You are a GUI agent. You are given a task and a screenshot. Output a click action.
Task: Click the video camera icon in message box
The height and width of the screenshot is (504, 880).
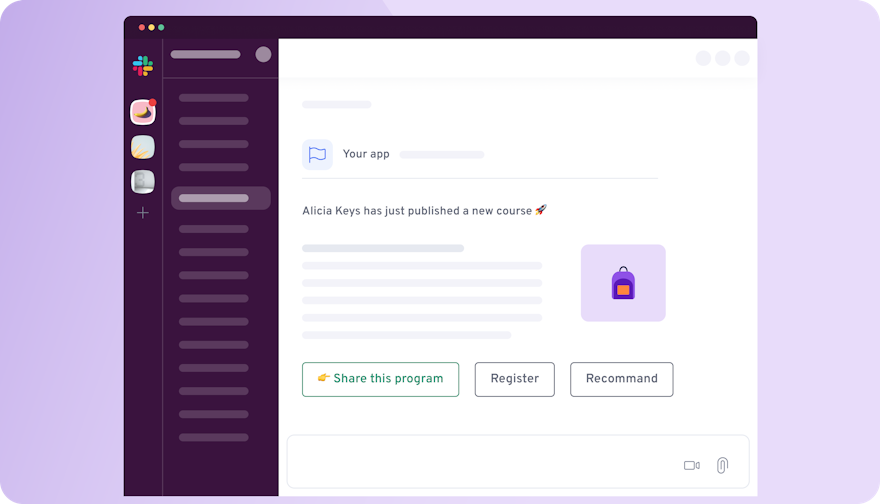tap(691, 465)
